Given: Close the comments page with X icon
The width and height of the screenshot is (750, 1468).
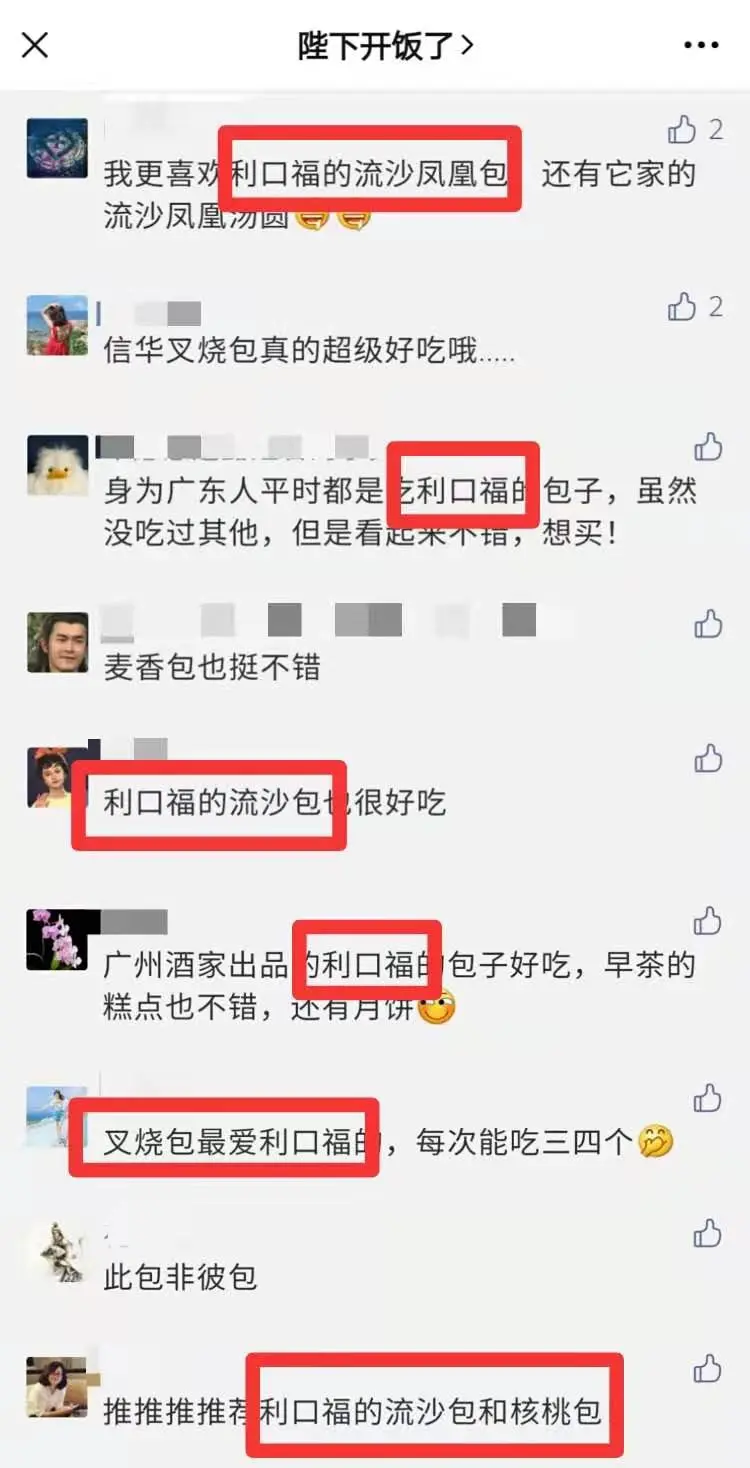Looking at the screenshot, I should (x=35, y=45).
